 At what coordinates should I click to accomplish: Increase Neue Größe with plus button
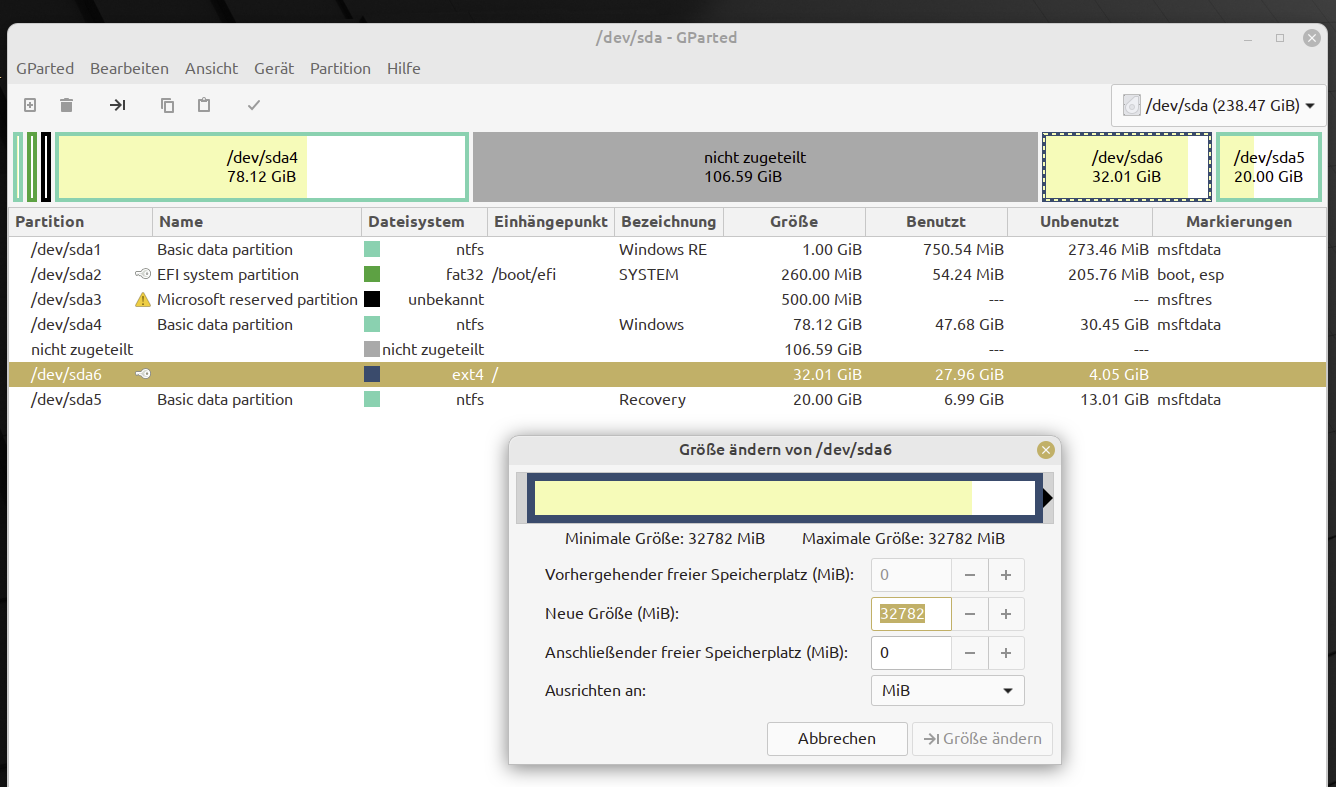(1006, 614)
